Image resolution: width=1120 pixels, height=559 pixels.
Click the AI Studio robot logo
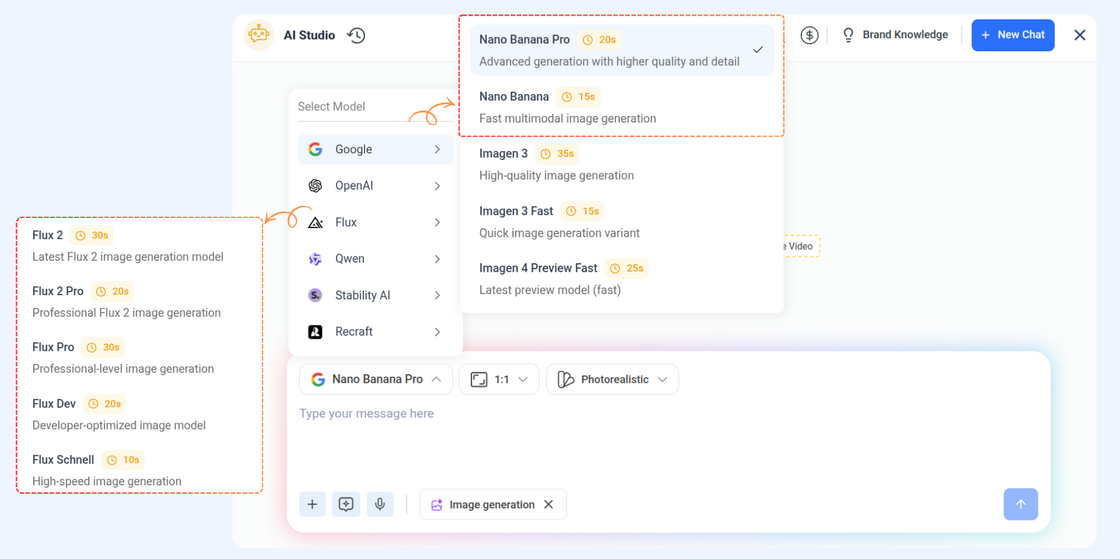pyautogui.click(x=259, y=35)
